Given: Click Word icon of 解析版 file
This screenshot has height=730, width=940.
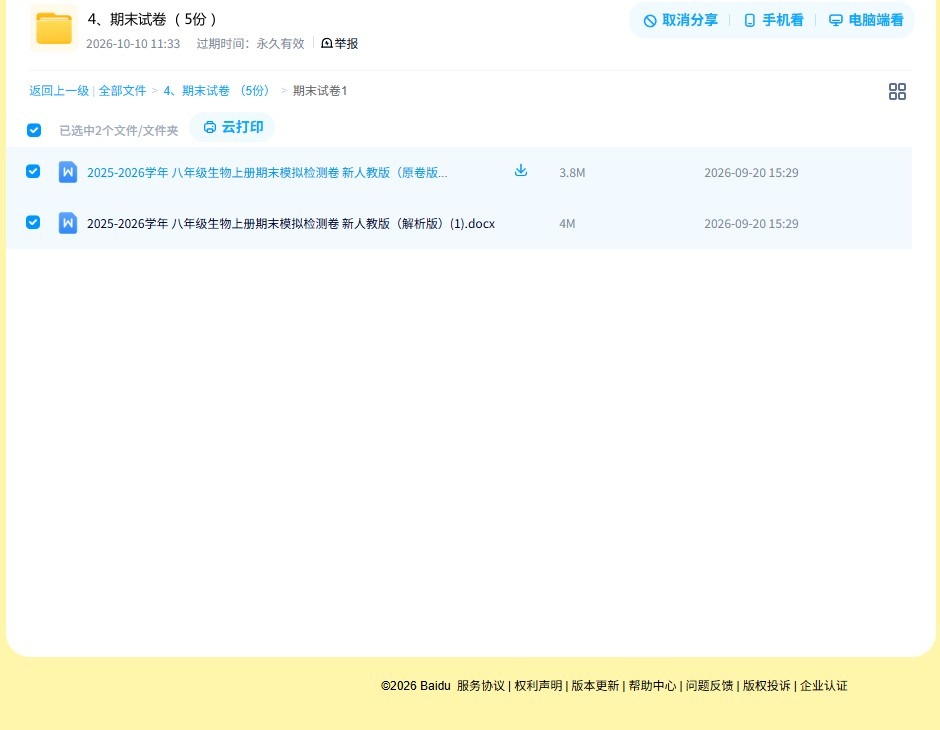Looking at the screenshot, I should [x=68, y=223].
